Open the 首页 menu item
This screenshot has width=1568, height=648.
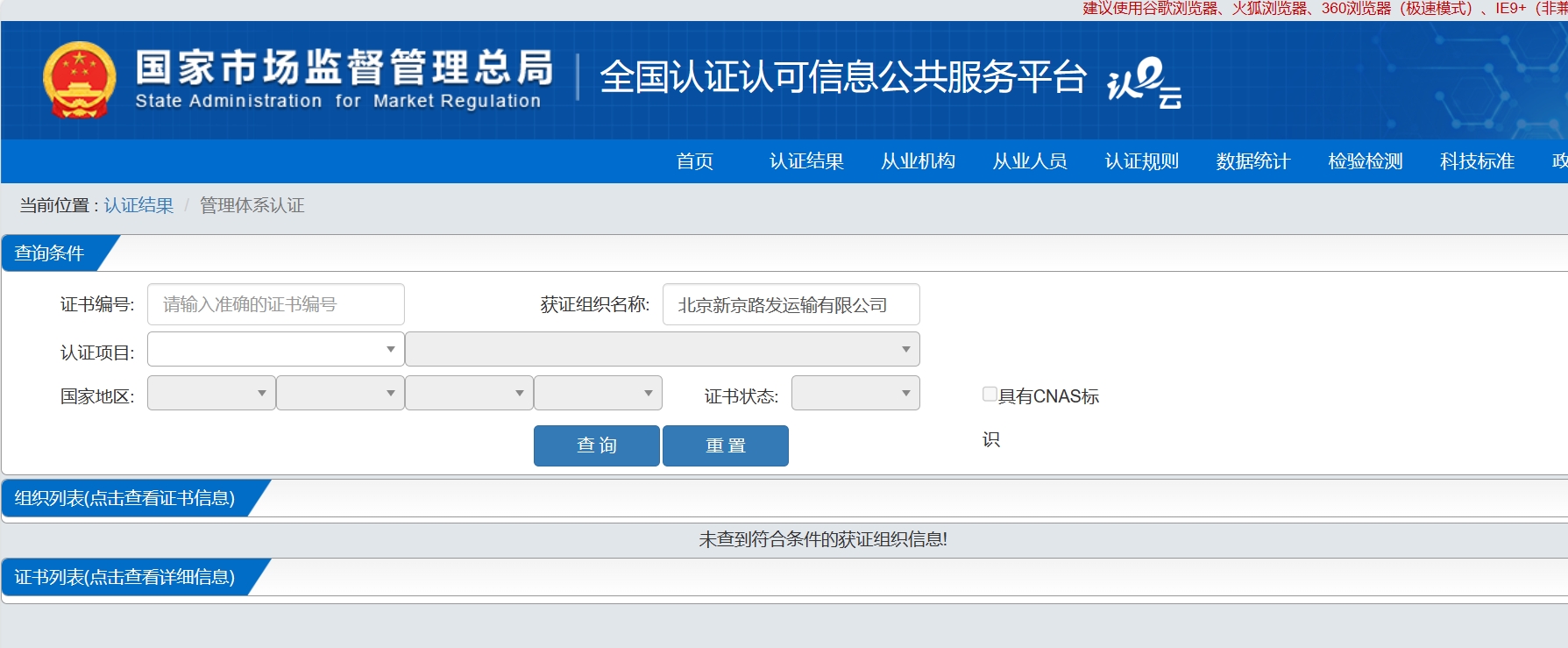point(695,161)
